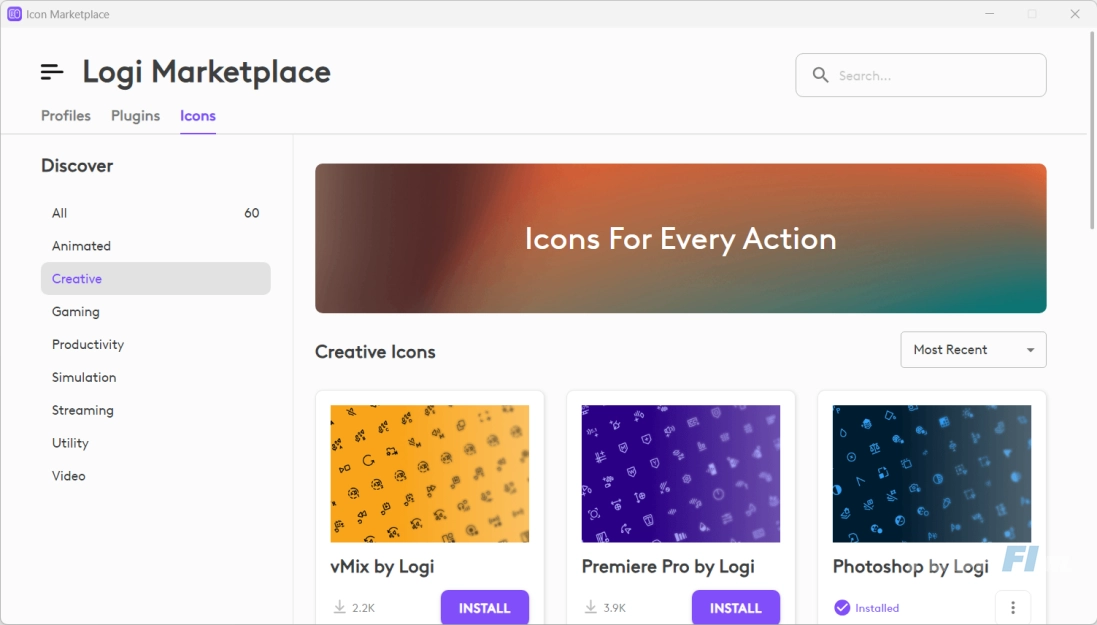Open the Streaming category
Screen dimensions: 1097x625
point(155,410)
